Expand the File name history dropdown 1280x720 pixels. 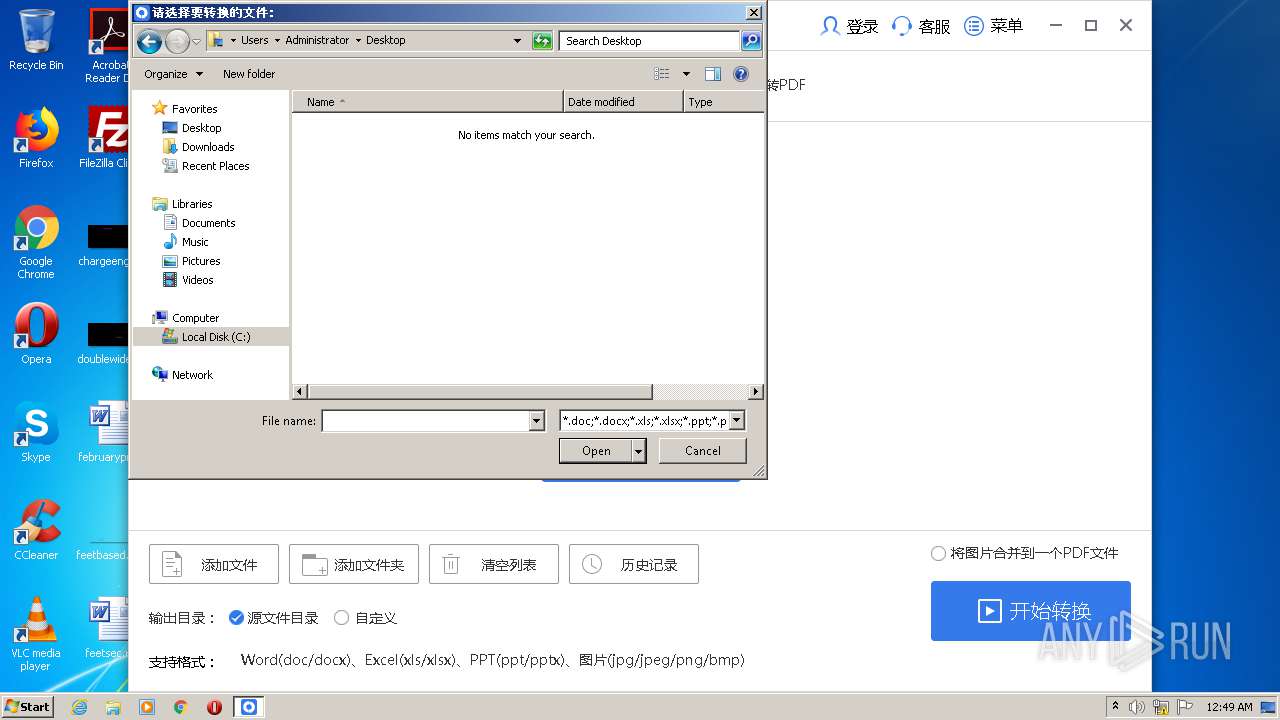[537, 421]
